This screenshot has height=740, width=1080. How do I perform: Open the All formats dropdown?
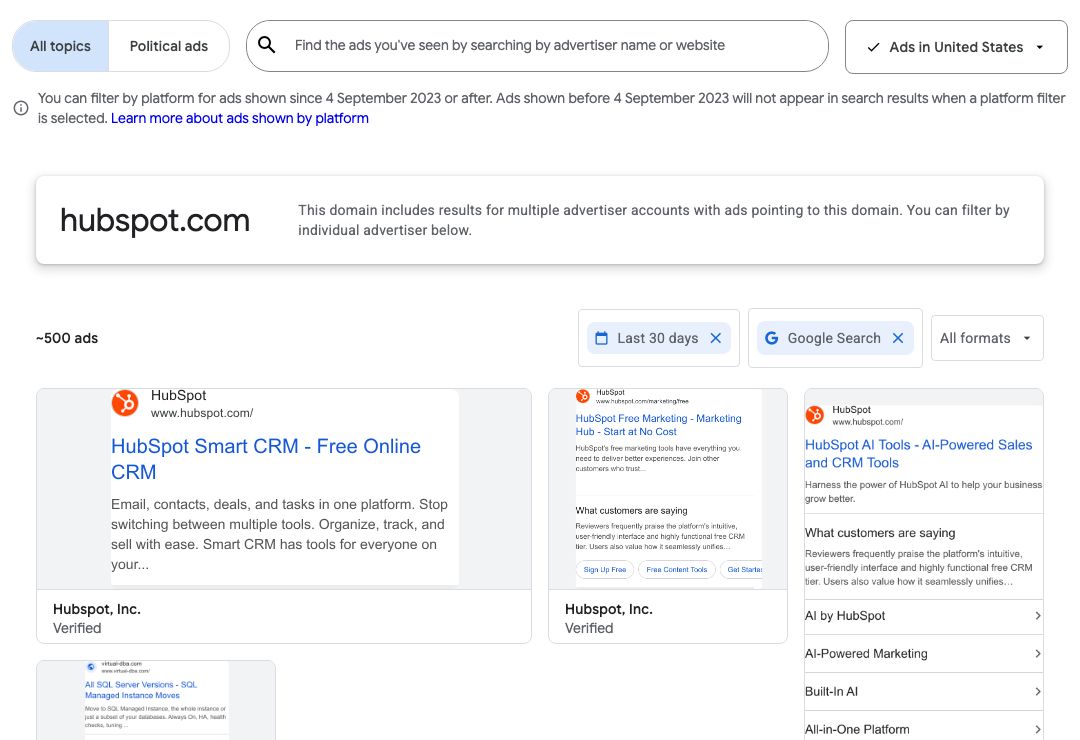pyautogui.click(x=987, y=338)
